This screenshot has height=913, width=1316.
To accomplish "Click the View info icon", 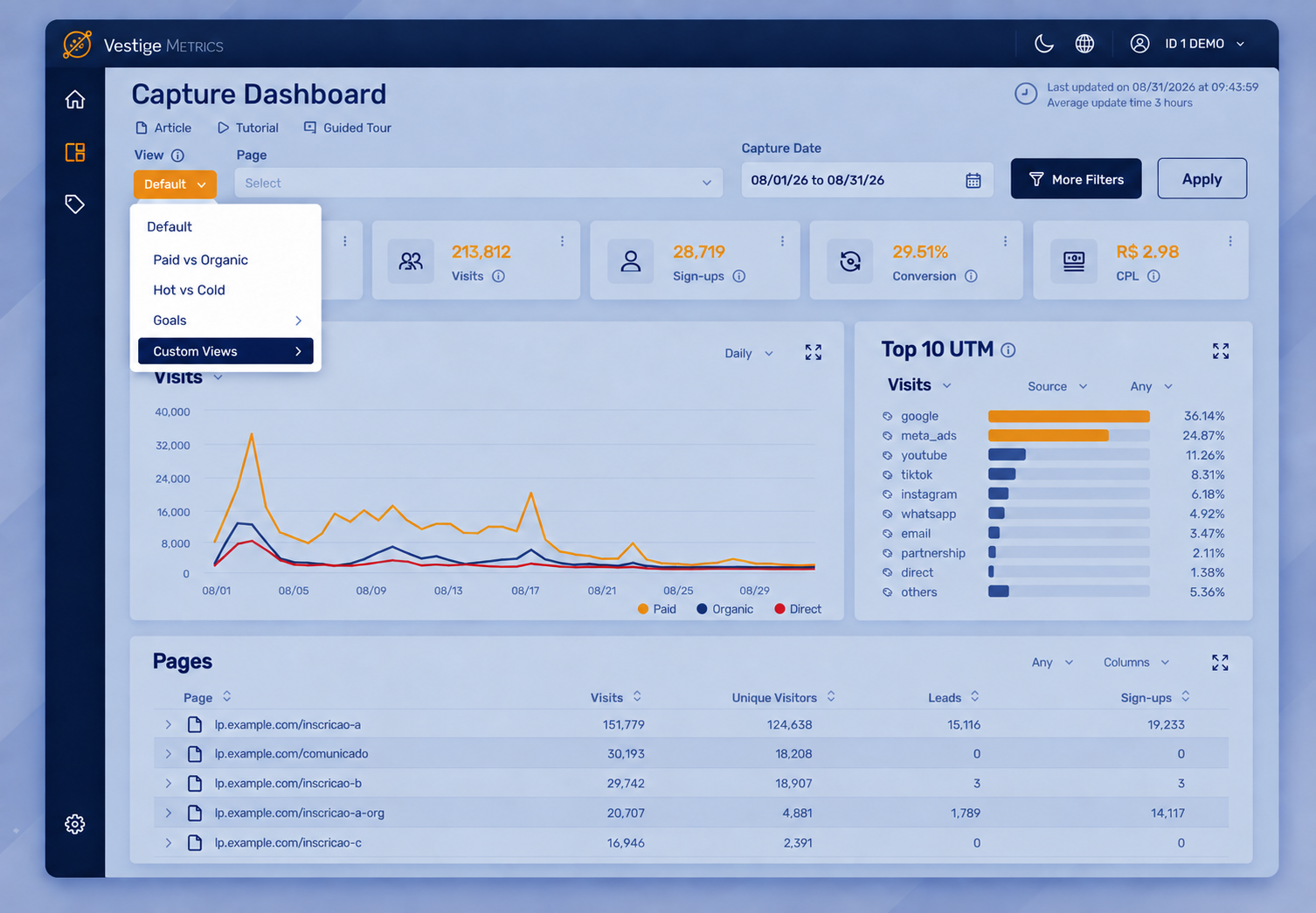I will (177, 156).
